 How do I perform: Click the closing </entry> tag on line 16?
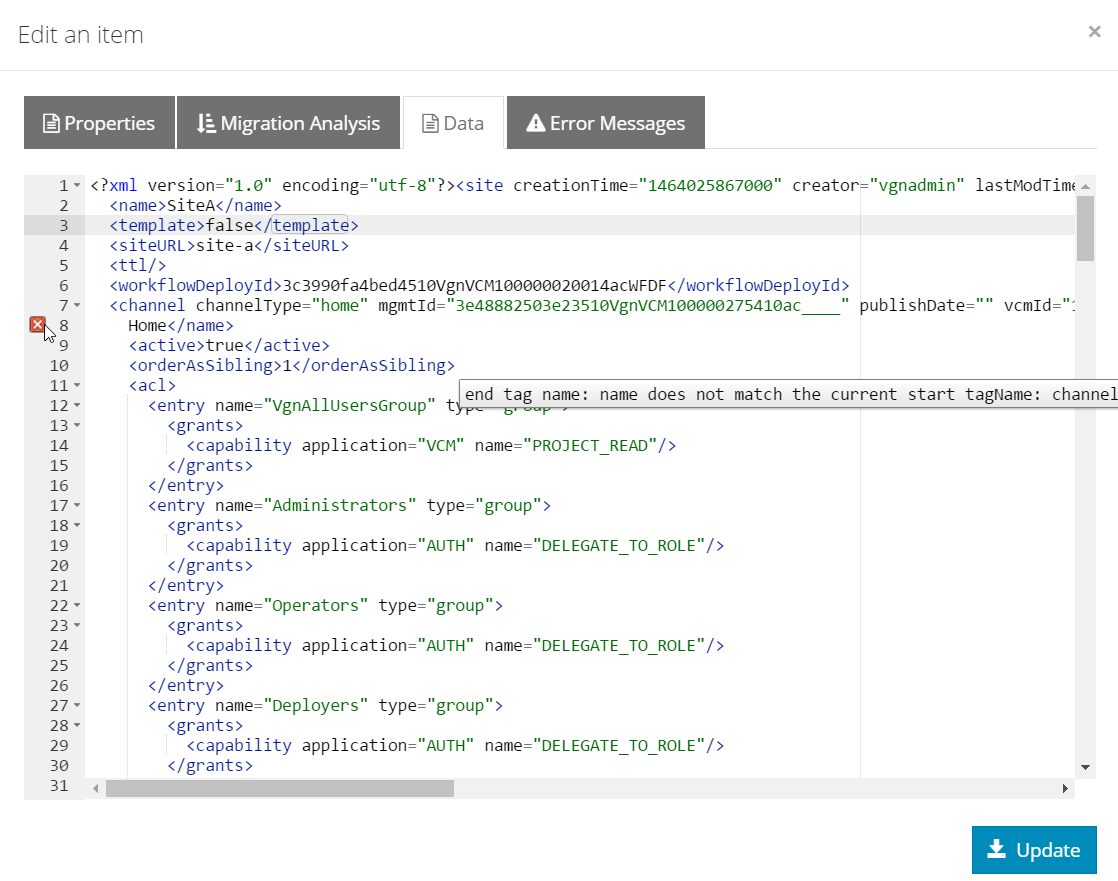click(x=186, y=485)
